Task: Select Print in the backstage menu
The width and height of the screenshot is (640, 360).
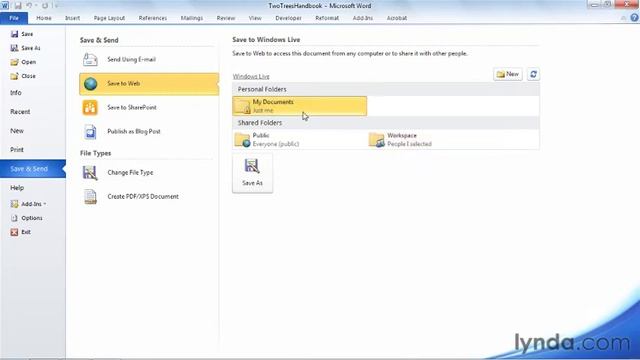Action: [x=17, y=150]
